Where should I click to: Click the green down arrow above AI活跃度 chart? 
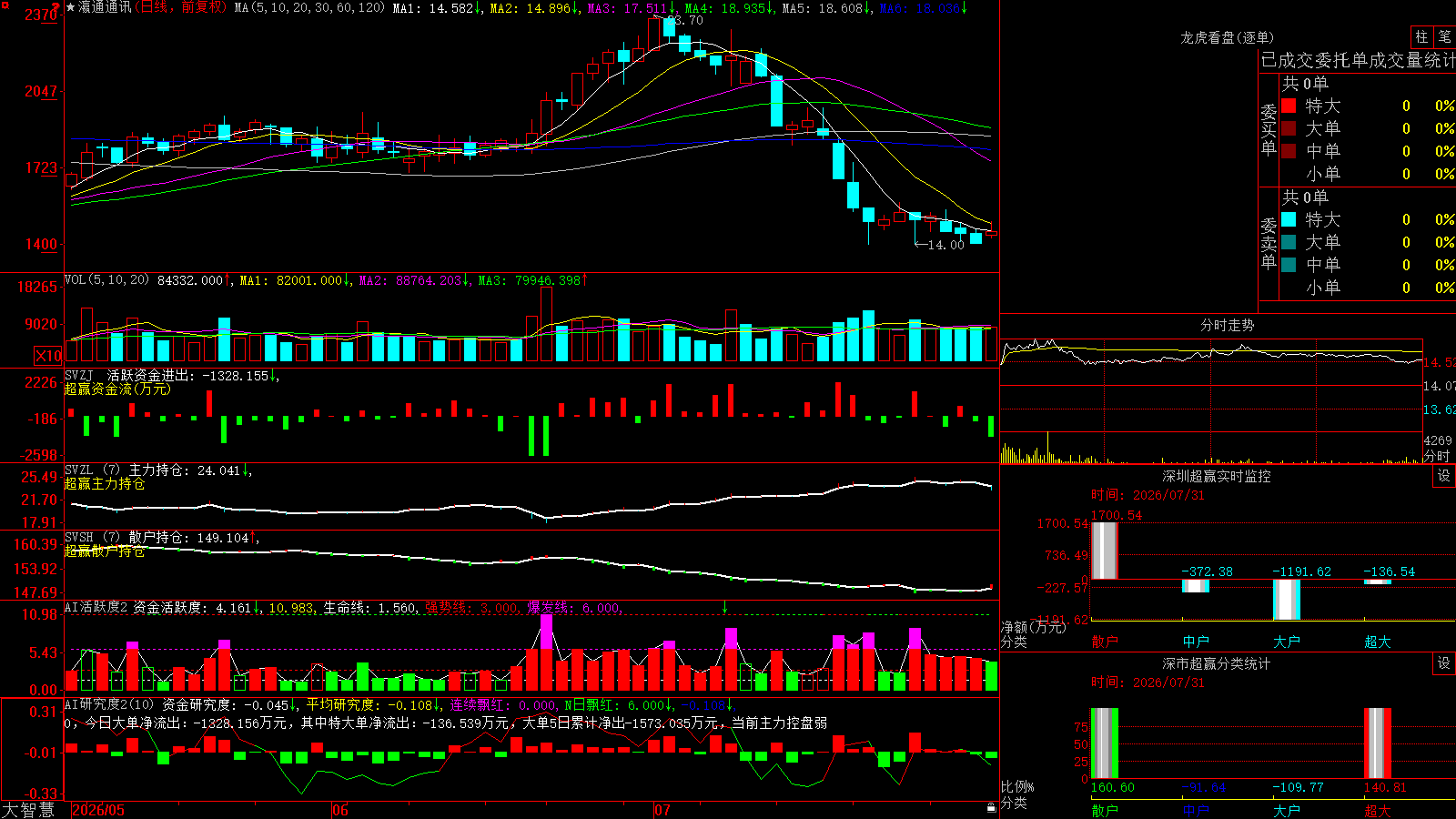[x=724, y=607]
